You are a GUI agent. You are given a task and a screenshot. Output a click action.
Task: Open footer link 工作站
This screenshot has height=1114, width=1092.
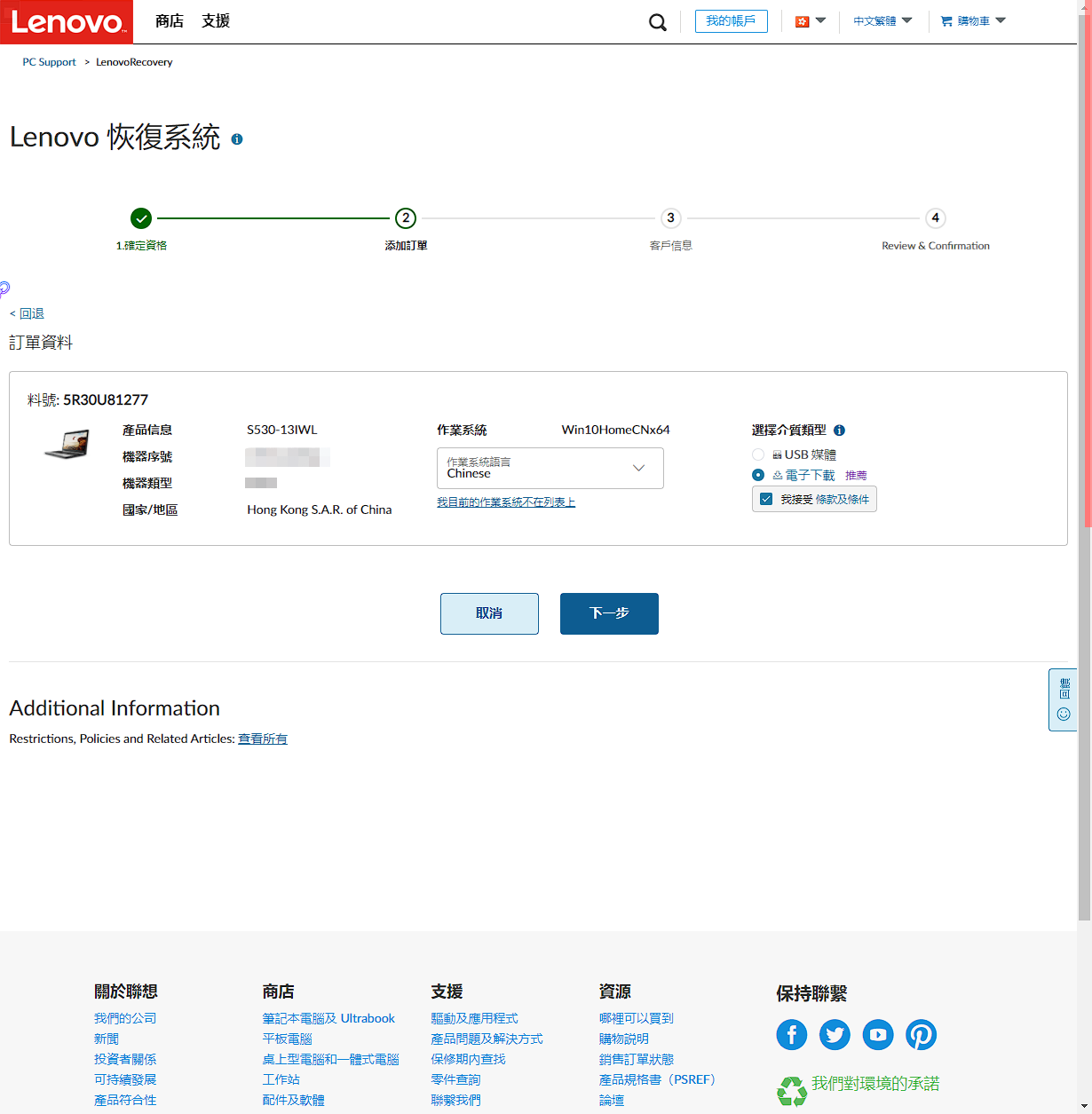point(281,1079)
